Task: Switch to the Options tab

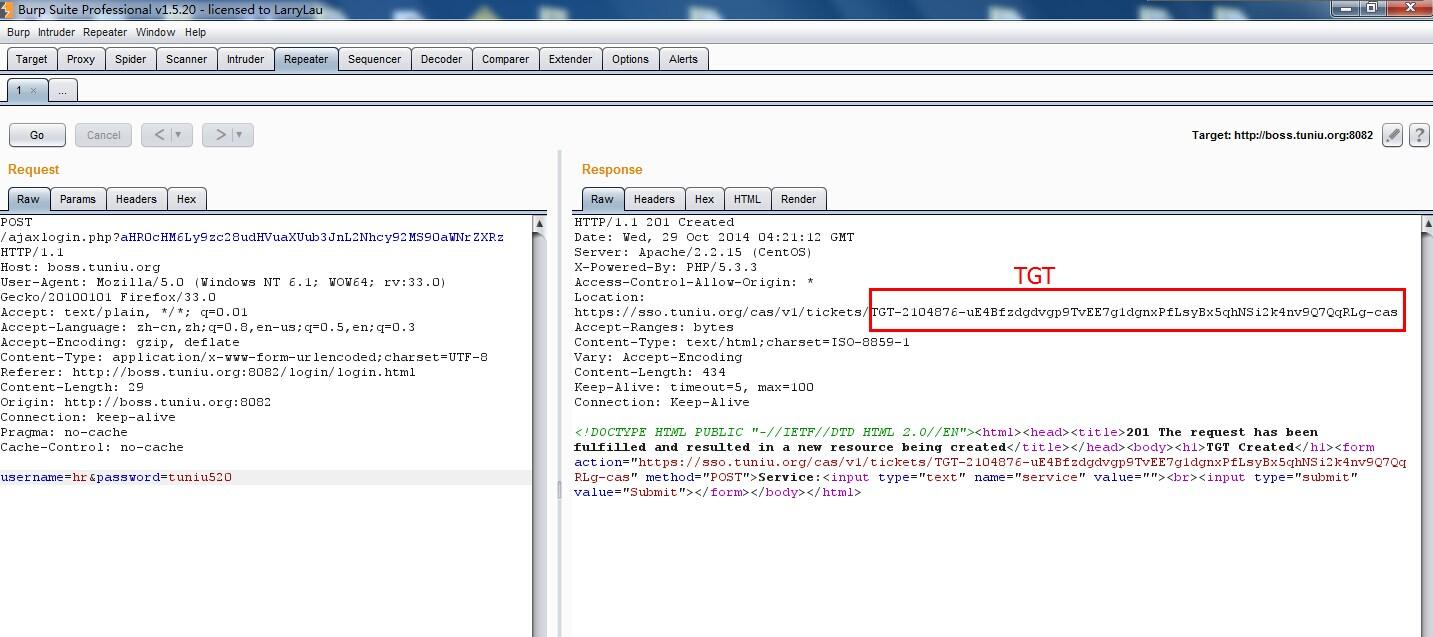Action: click(x=630, y=59)
